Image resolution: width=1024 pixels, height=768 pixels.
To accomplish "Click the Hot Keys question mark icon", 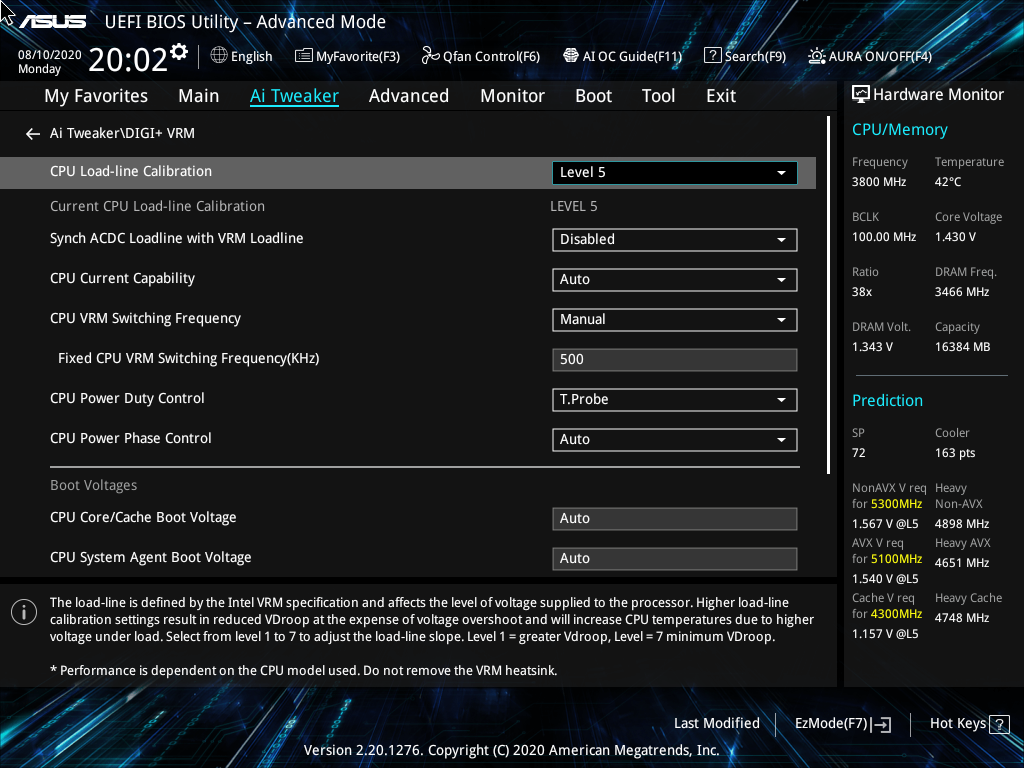I will tap(999, 724).
